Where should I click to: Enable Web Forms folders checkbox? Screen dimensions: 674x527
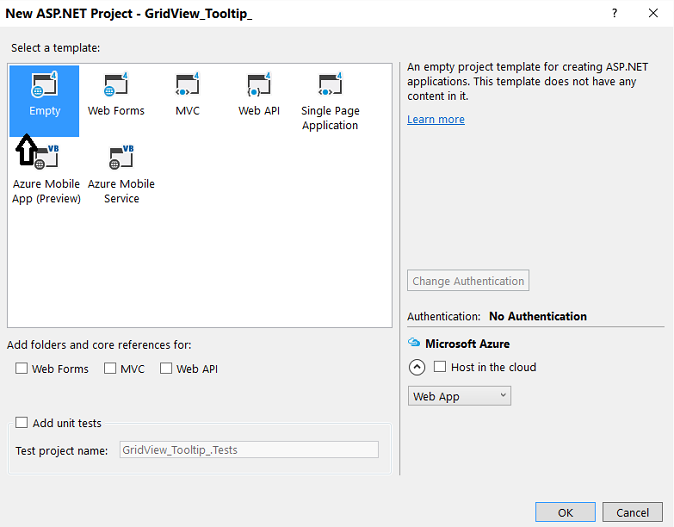(21, 368)
